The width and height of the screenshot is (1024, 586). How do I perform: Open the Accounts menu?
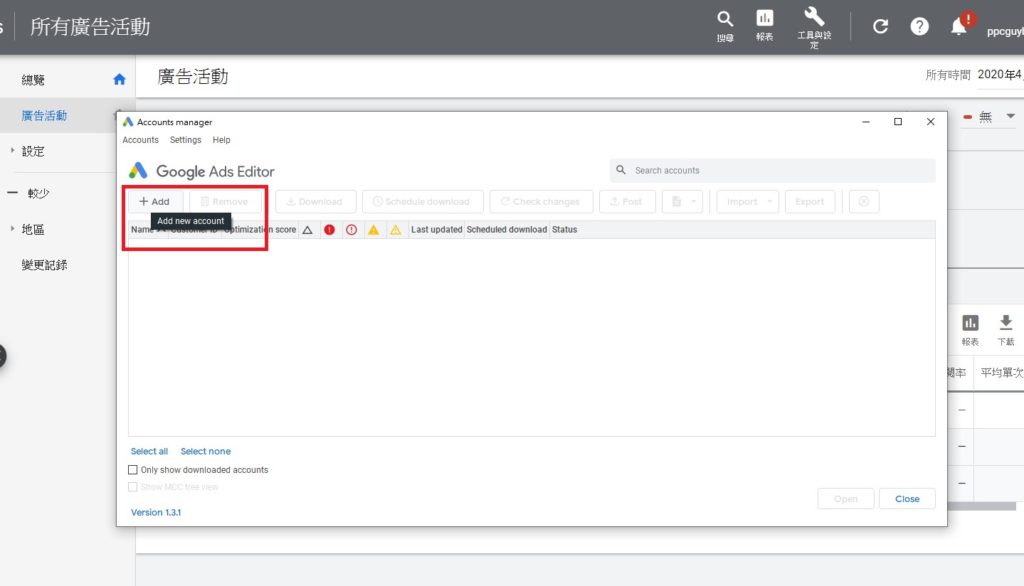[140, 140]
